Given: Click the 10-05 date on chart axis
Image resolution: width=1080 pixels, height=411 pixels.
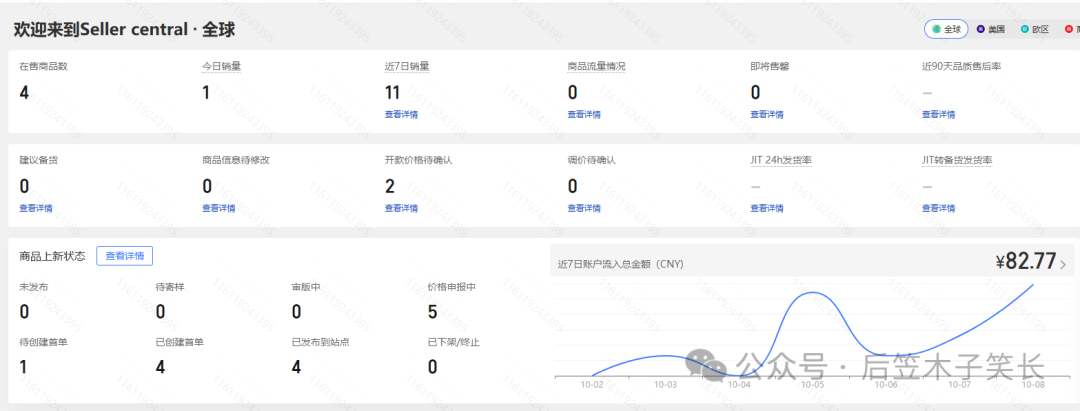Looking at the screenshot, I should click(813, 385).
